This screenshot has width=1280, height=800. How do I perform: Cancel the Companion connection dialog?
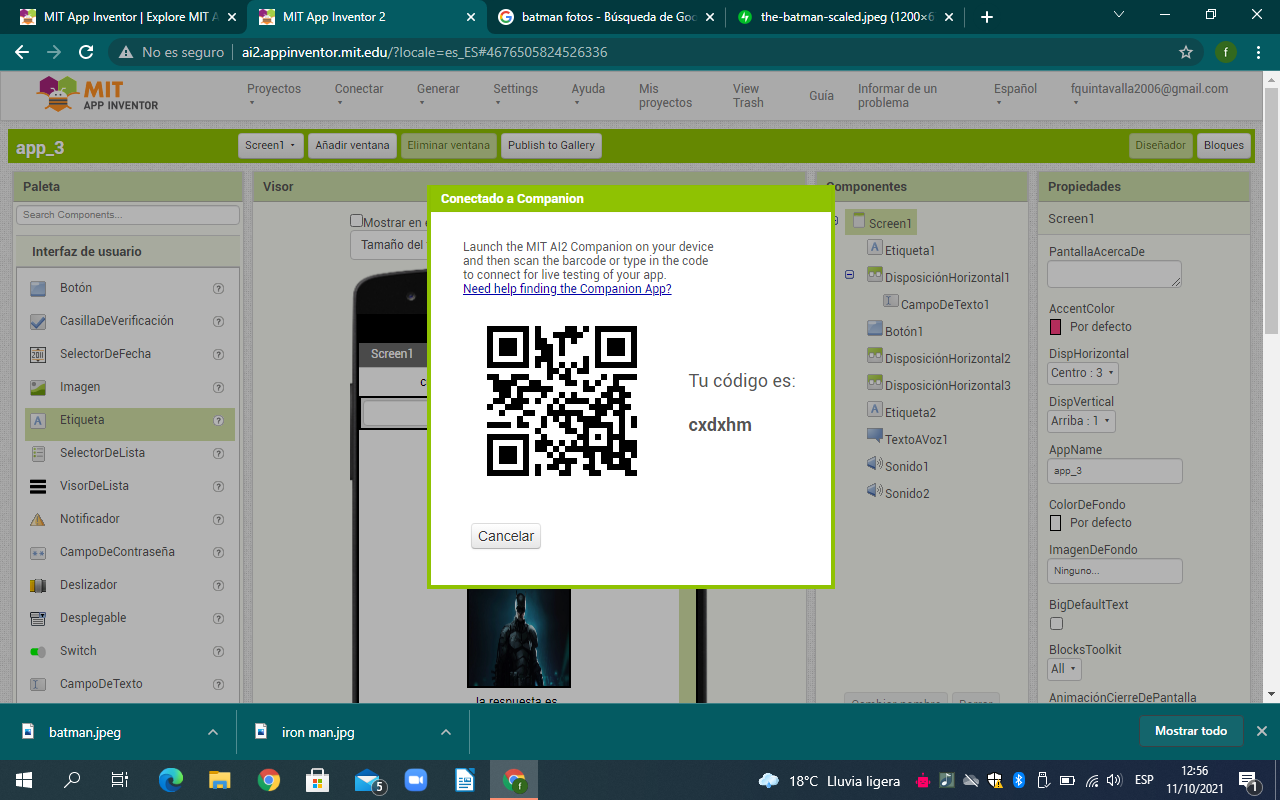click(x=506, y=536)
